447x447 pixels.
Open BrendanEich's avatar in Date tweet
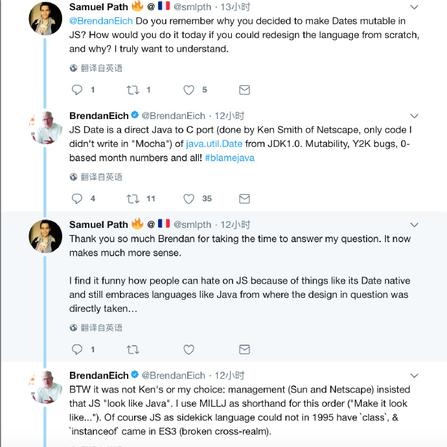point(46,128)
